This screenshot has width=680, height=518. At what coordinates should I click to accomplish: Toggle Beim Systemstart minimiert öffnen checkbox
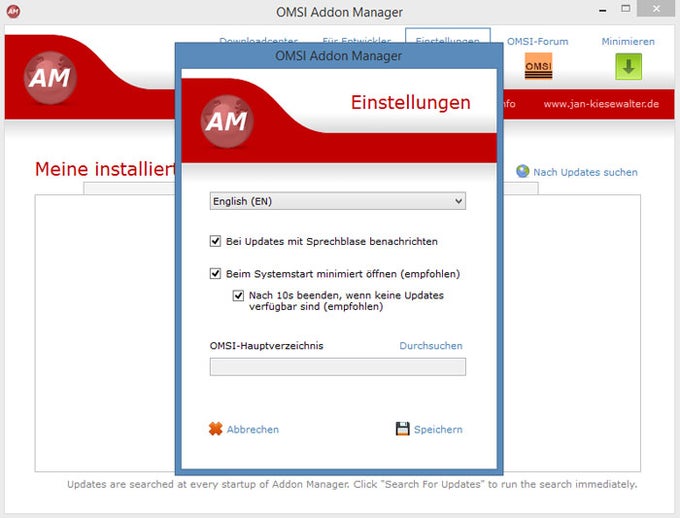point(215,273)
